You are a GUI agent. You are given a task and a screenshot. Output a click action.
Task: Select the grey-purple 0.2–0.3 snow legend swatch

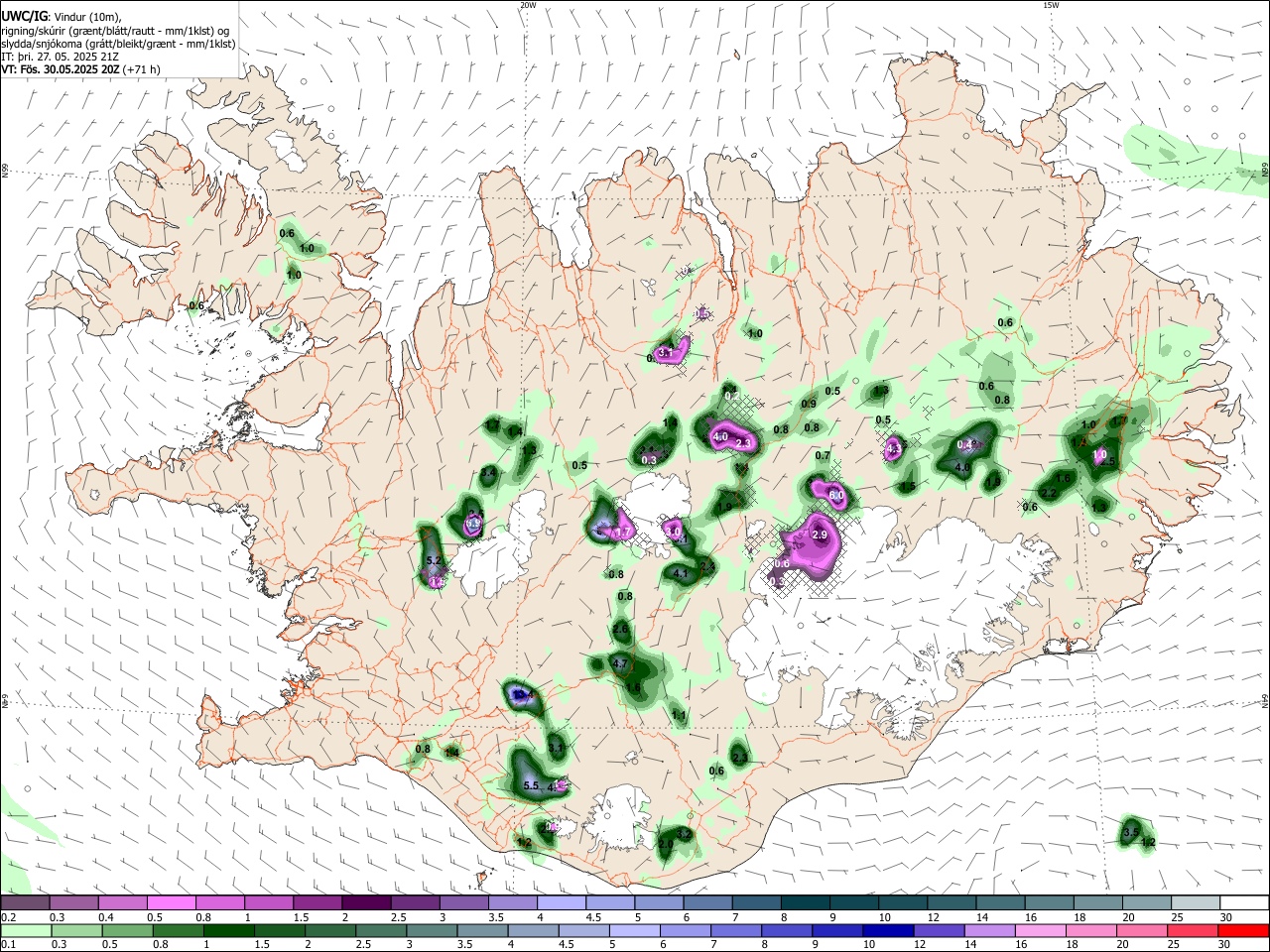pyautogui.click(x=24, y=902)
